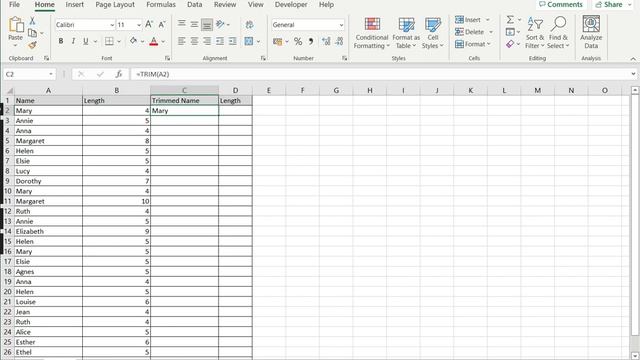
Task: Toggle Bold formatting
Action: point(61,41)
